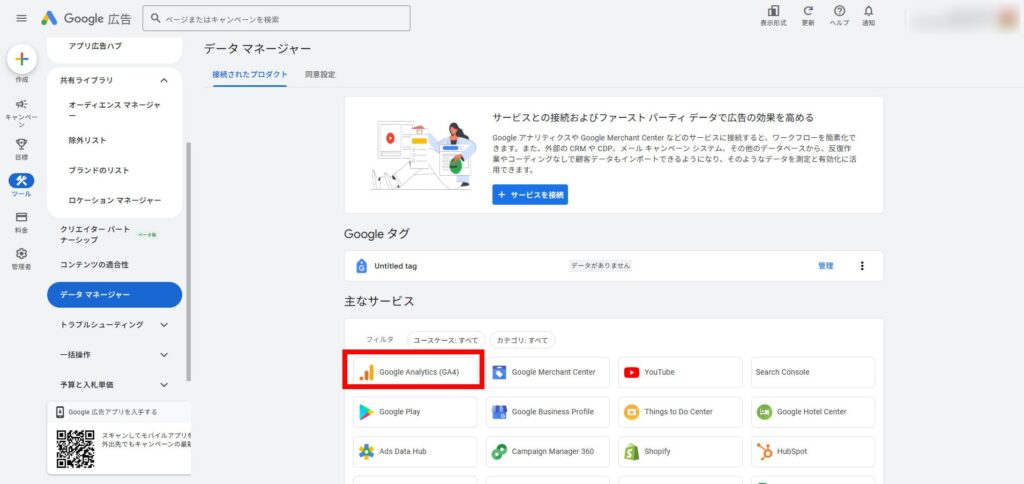Click the Create plus button

pos(22,59)
